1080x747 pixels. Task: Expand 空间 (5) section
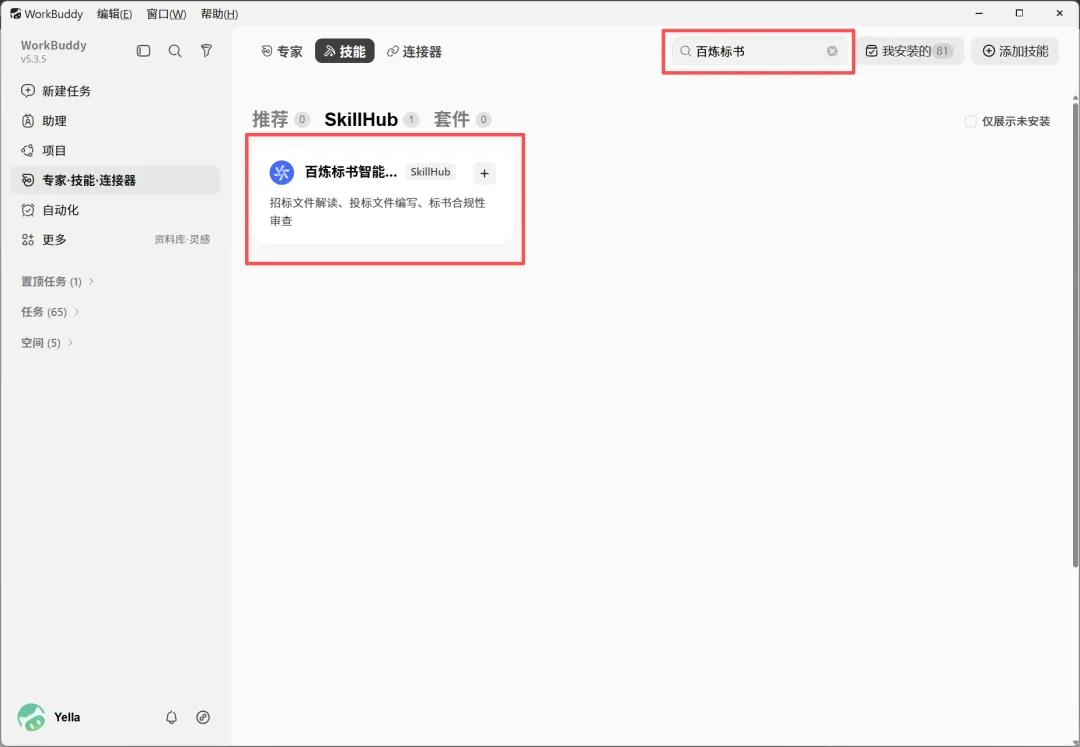click(46, 343)
